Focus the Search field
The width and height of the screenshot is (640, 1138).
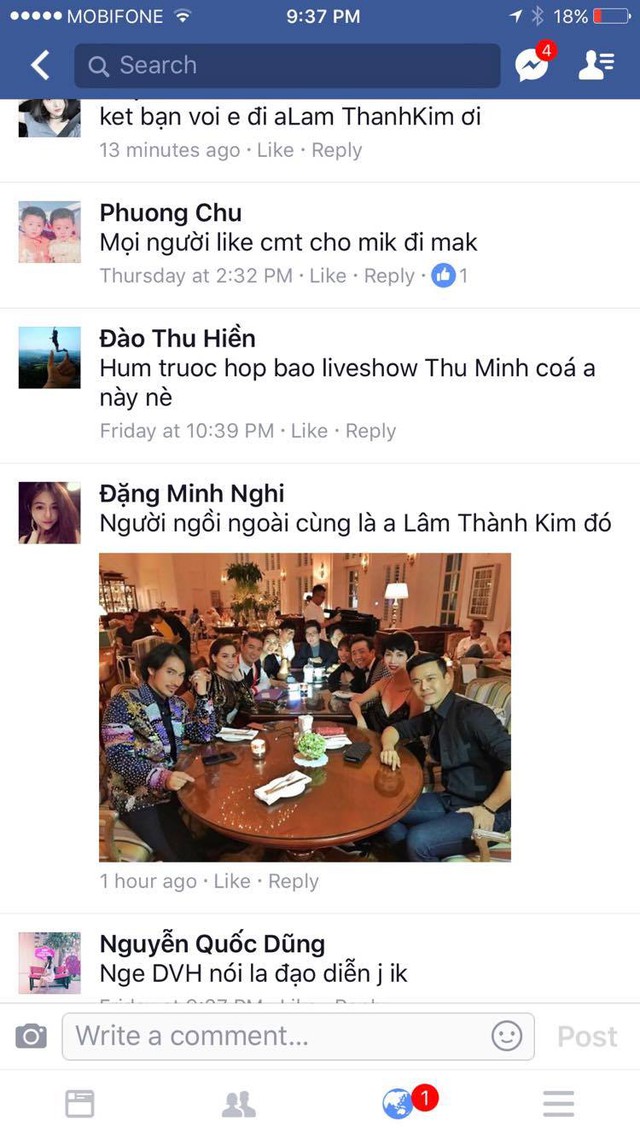coord(287,65)
